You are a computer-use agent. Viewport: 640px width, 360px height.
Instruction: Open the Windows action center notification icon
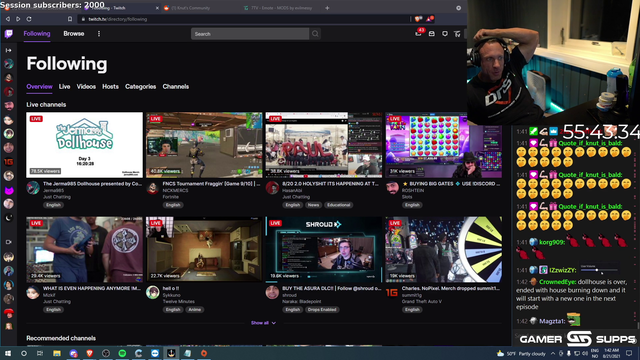click(629, 353)
